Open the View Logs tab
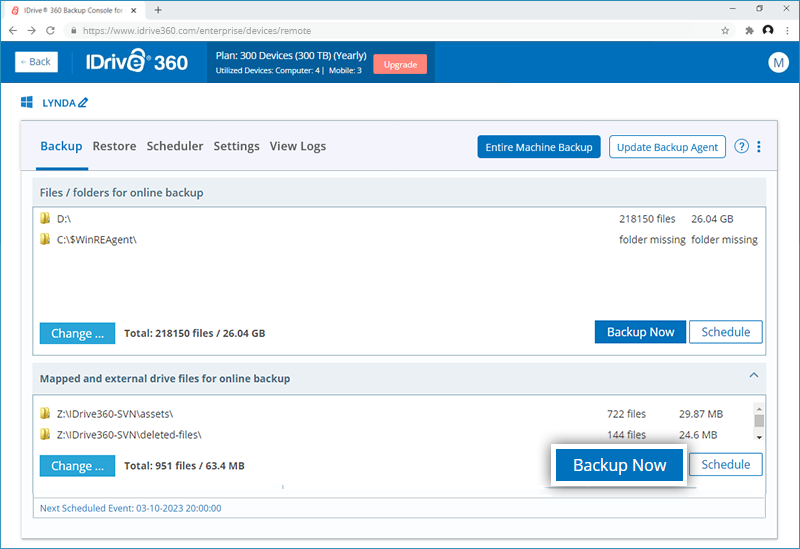Viewport: 800px width, 549px height. pos(297,146)
